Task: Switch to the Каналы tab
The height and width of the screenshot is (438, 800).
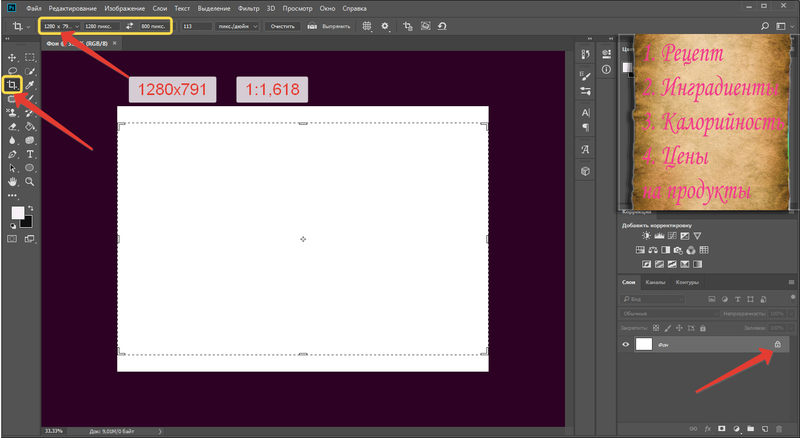Action: click(x=654, y=282)
